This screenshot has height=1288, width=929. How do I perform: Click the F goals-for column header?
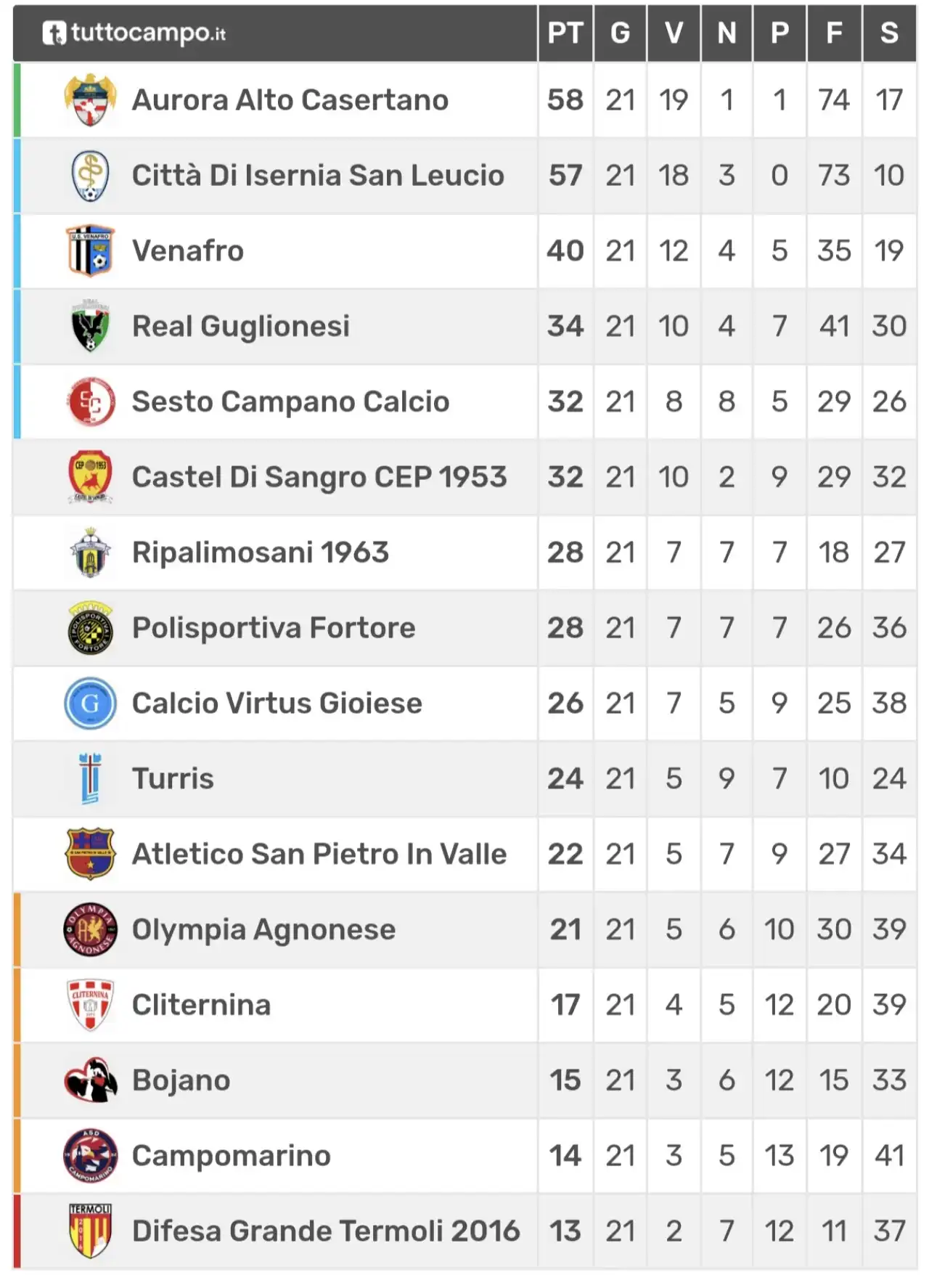[x=834, y=33]
